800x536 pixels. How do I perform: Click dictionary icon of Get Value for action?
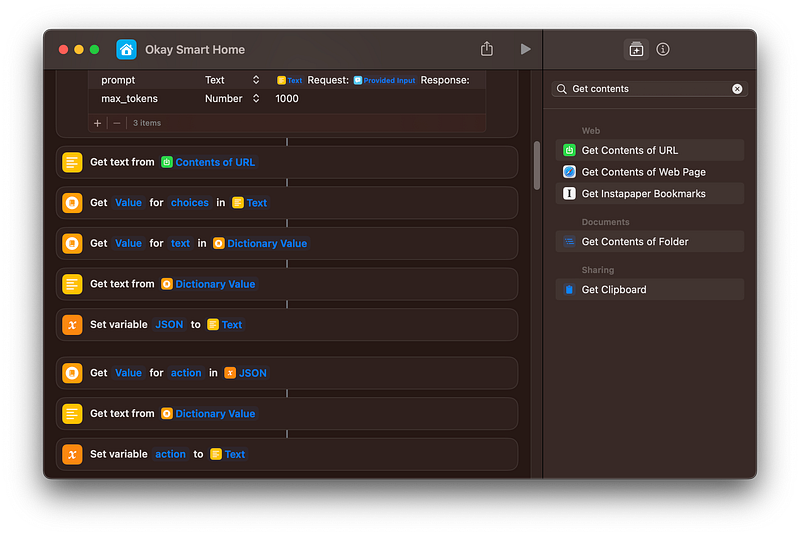pos(72,373)
